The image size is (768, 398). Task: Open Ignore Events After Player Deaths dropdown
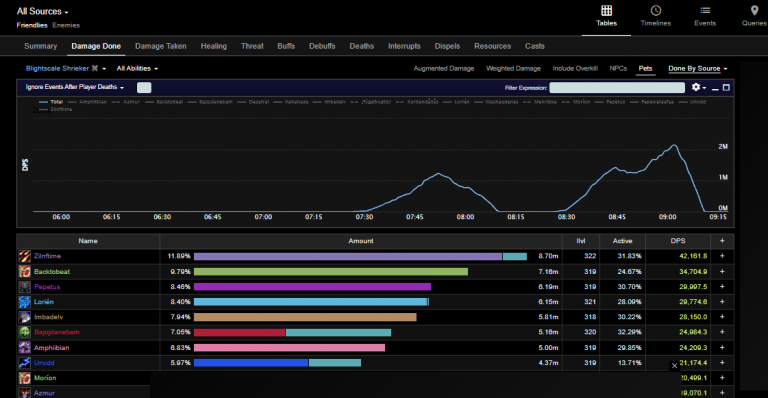coord(74,87)
